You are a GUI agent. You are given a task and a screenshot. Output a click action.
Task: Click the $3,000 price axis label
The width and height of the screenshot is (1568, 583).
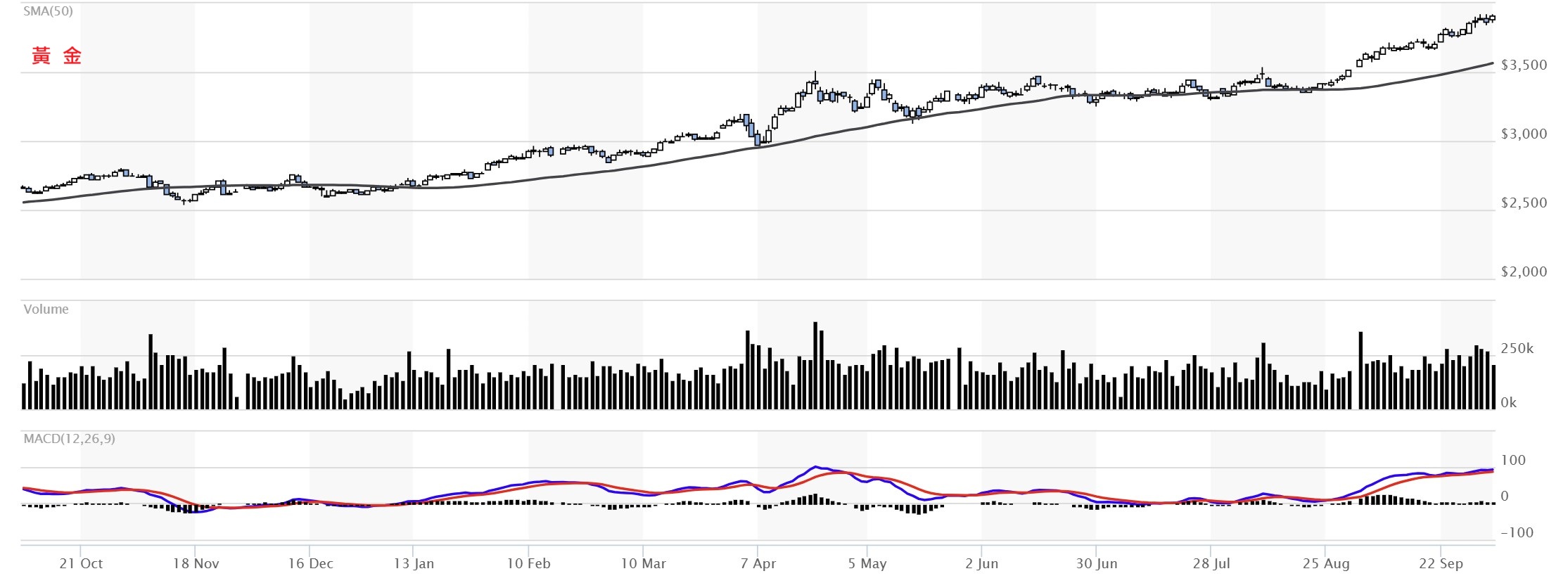(1524, 134)
